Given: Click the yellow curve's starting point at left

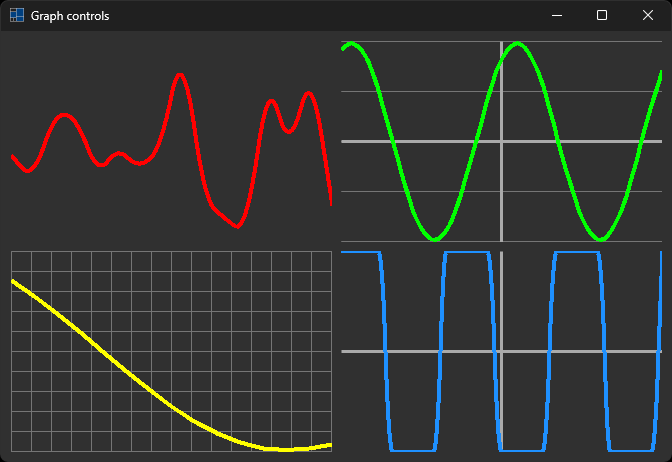Looking at the screenshot, I should point(13,281).
